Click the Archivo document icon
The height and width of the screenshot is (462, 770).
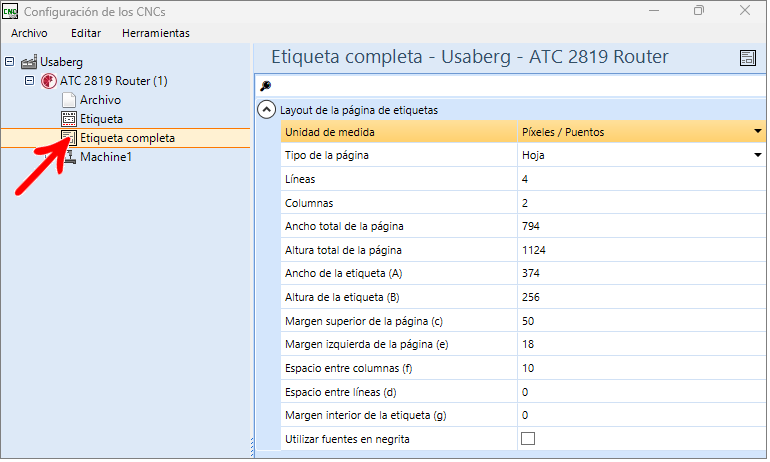pos(69,100)
